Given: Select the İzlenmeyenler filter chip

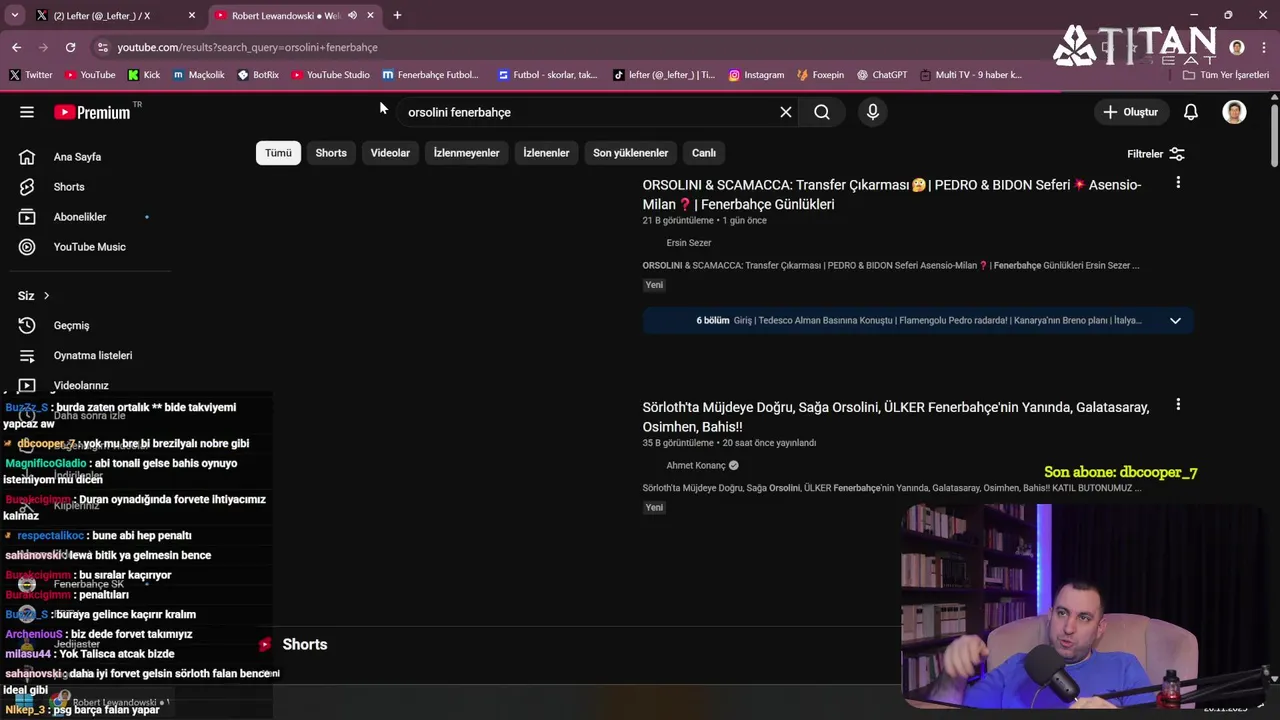Looking at the screenshot, I should pos(466,153).
